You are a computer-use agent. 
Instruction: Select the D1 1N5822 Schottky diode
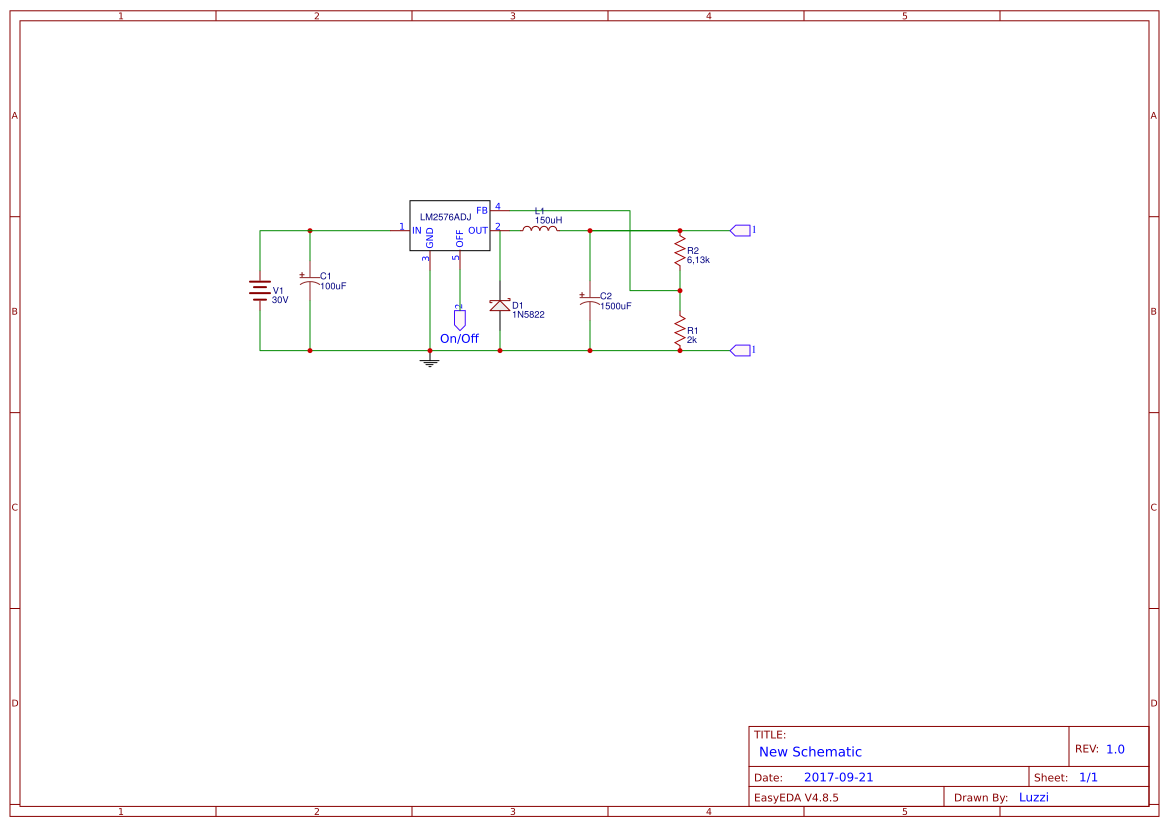pyautogui.click(x=500, y=305)
